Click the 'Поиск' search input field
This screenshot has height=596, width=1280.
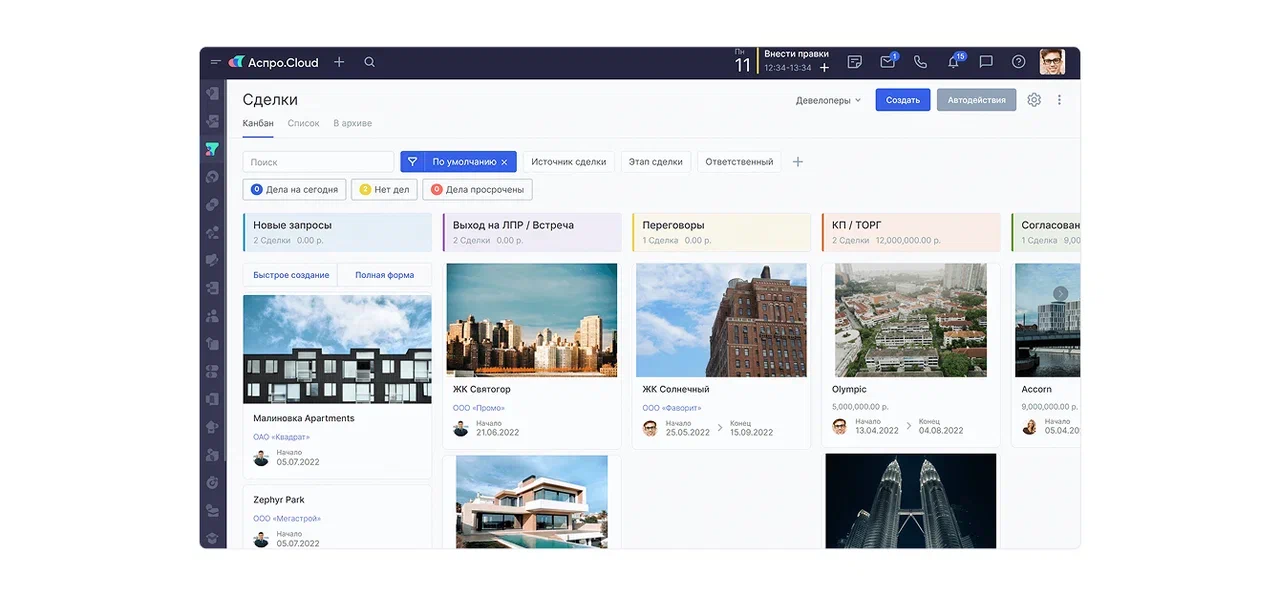[x=318, y=162]
